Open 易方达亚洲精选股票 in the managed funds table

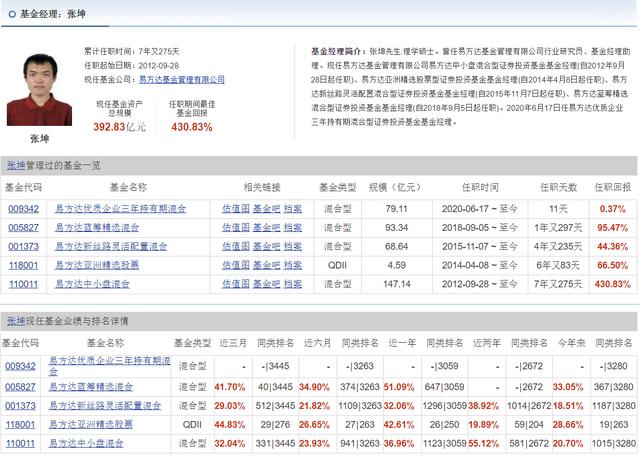pos(97,265)
